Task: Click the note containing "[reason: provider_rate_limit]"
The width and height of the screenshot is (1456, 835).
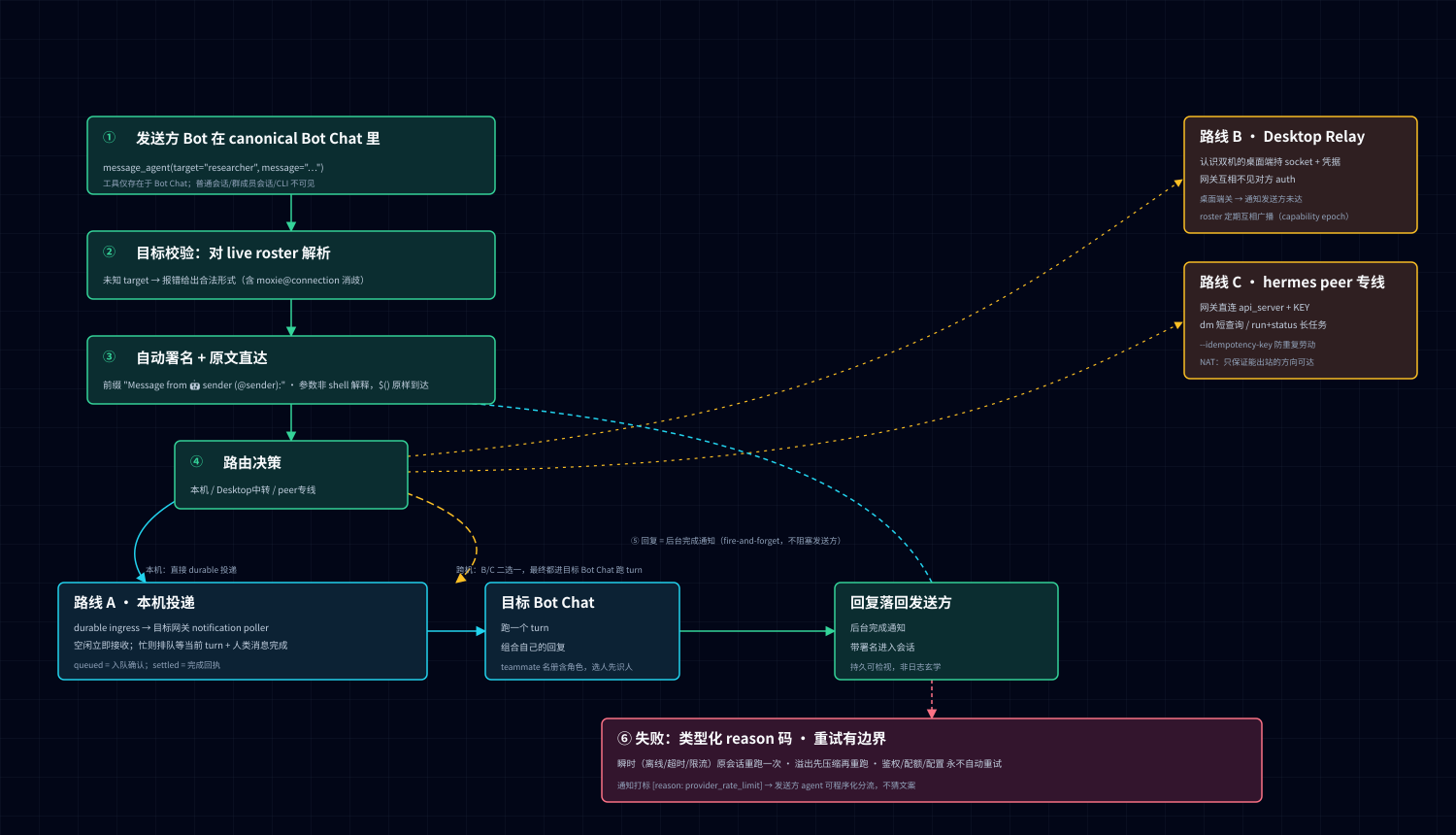Action: click(766, 785)
